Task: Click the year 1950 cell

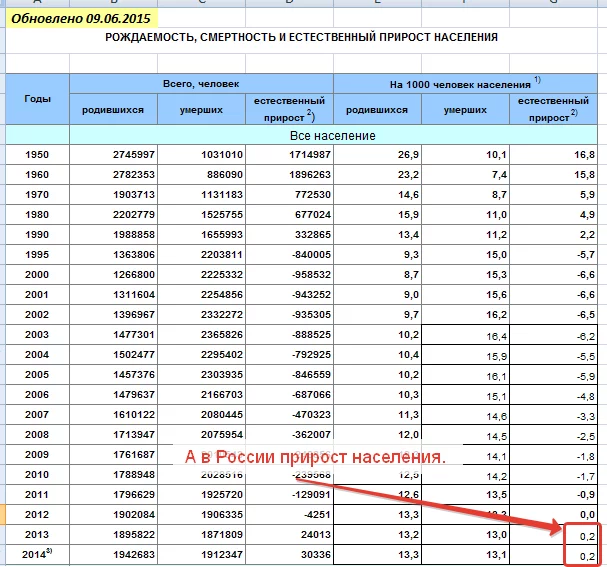Action: (x=36, y=154)
